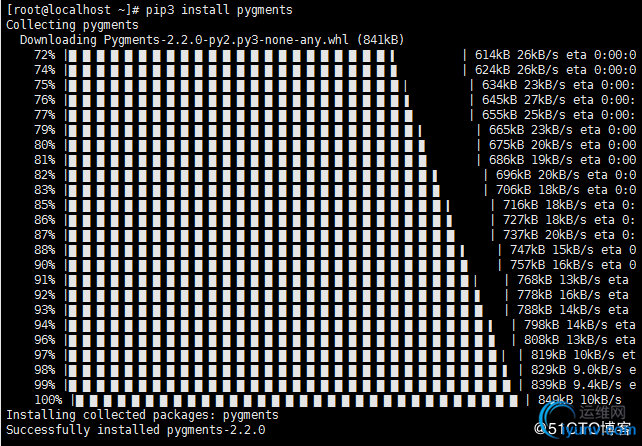Click the 98% progress label

[45, 370]
